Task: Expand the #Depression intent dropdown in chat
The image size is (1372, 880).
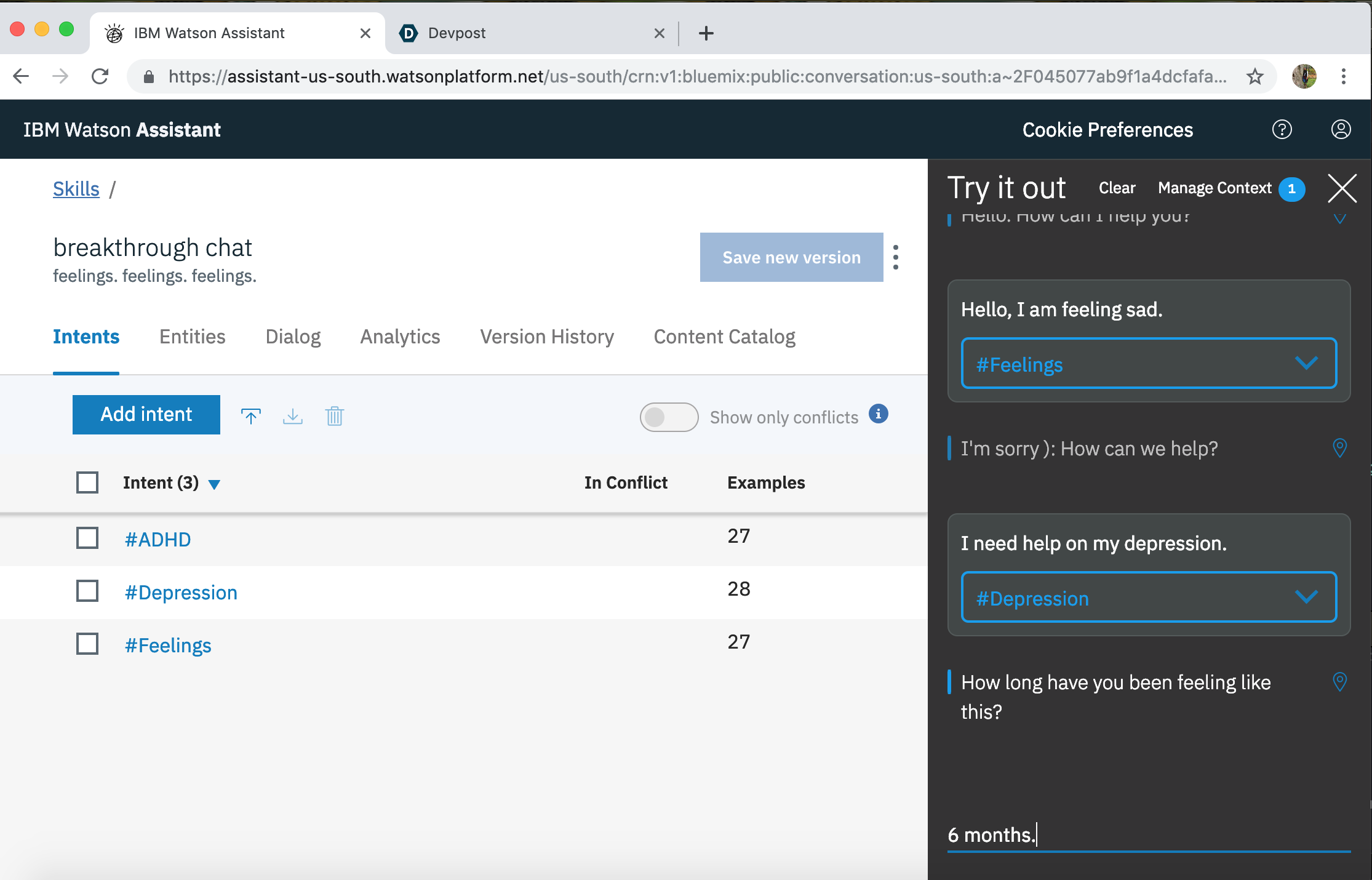Action: pos(1306,598)
